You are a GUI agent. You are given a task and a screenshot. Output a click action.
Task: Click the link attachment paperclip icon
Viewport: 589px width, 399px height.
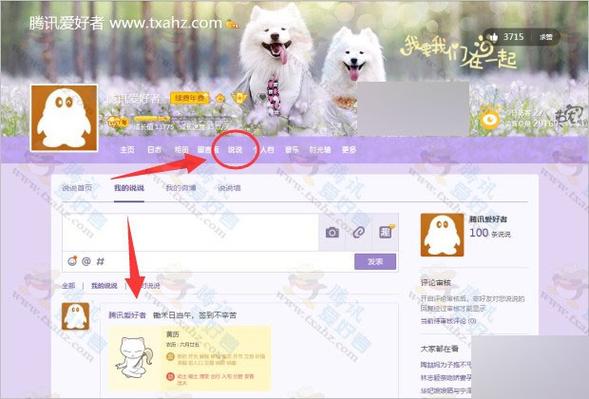pos(359,233)
